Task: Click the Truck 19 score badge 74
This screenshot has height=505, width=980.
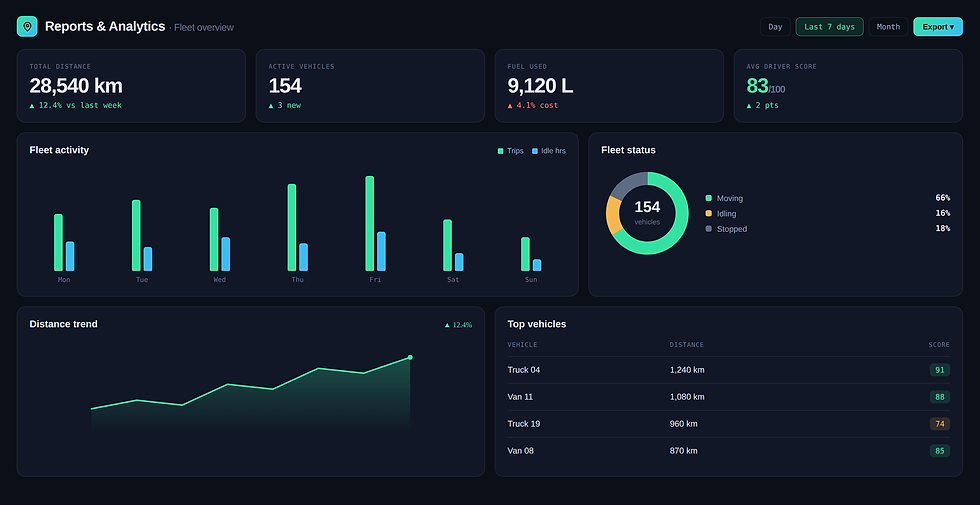Action: (x=939, y=424)
